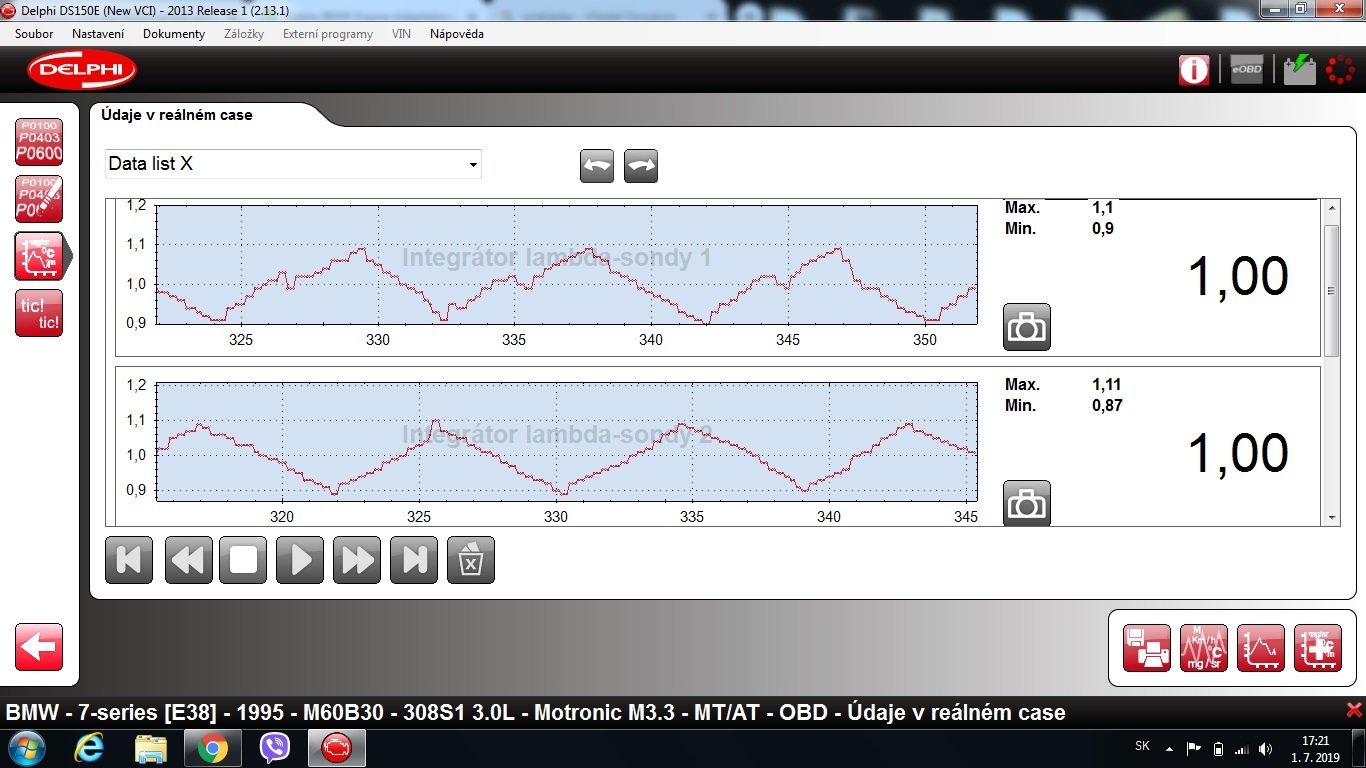The width and height of the screenshot is (1366, 768).
Task: Click the save and print report icon
Action: click(x=1146, y=647)
